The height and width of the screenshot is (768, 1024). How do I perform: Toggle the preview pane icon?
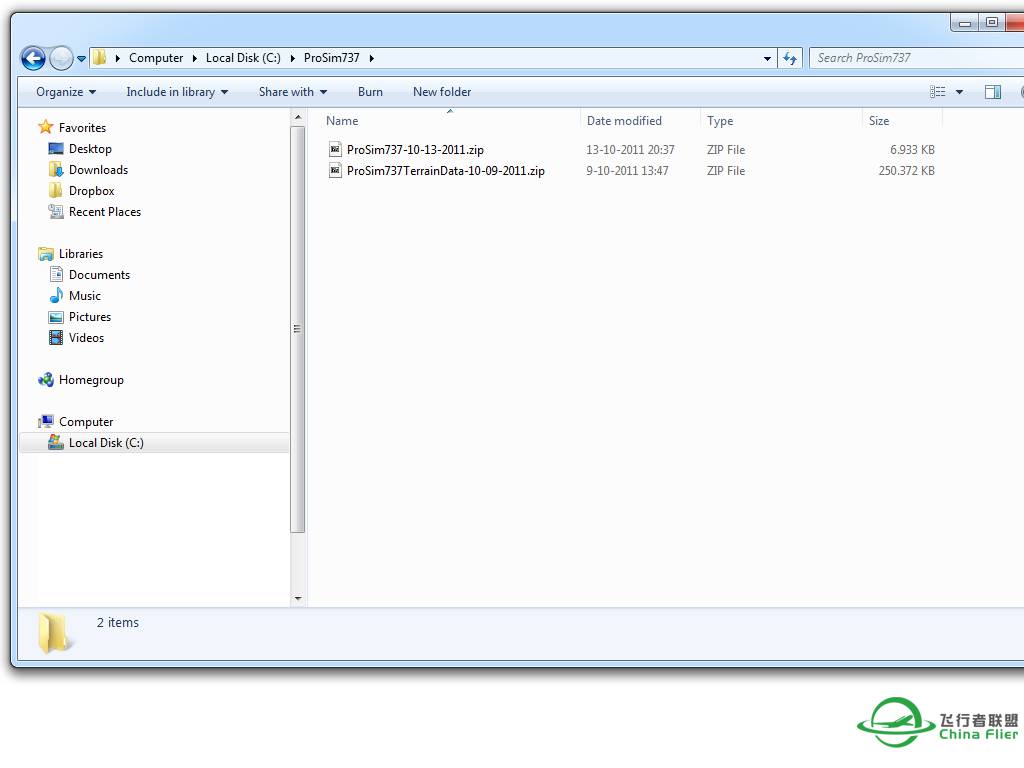(992, 92)
